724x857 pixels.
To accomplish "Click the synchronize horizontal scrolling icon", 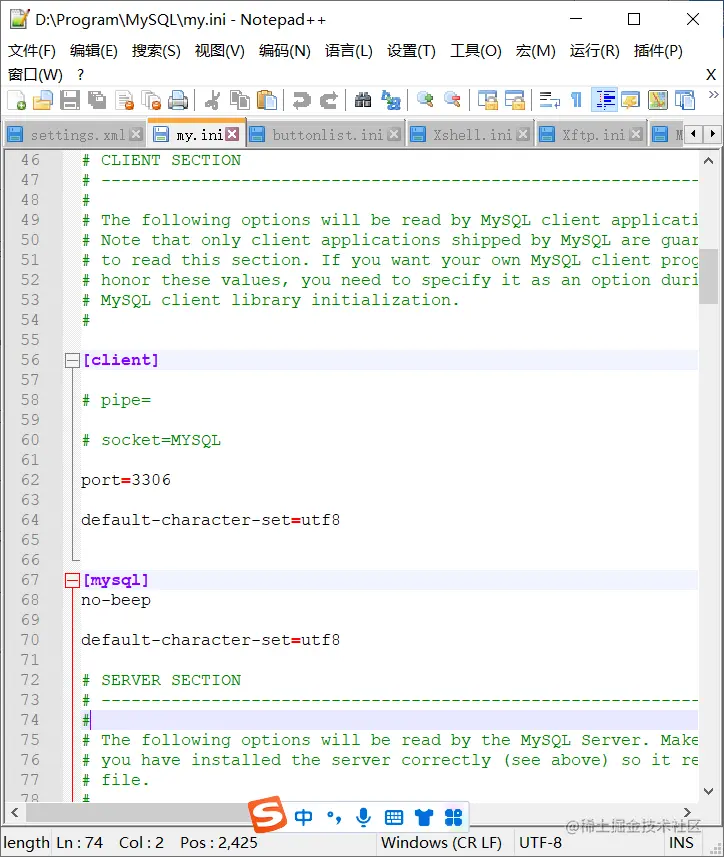I will coord(514,101).
